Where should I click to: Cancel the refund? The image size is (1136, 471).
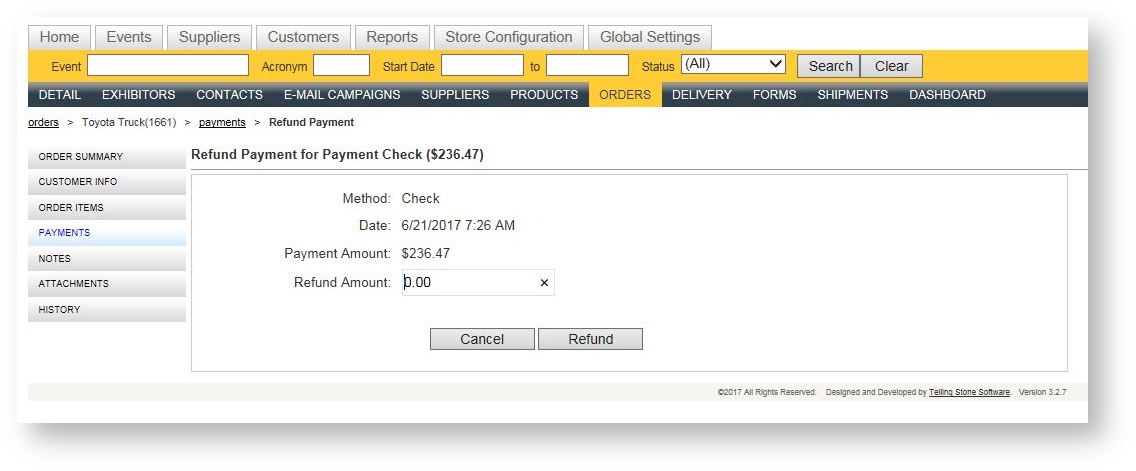click(x=482, y=339)
